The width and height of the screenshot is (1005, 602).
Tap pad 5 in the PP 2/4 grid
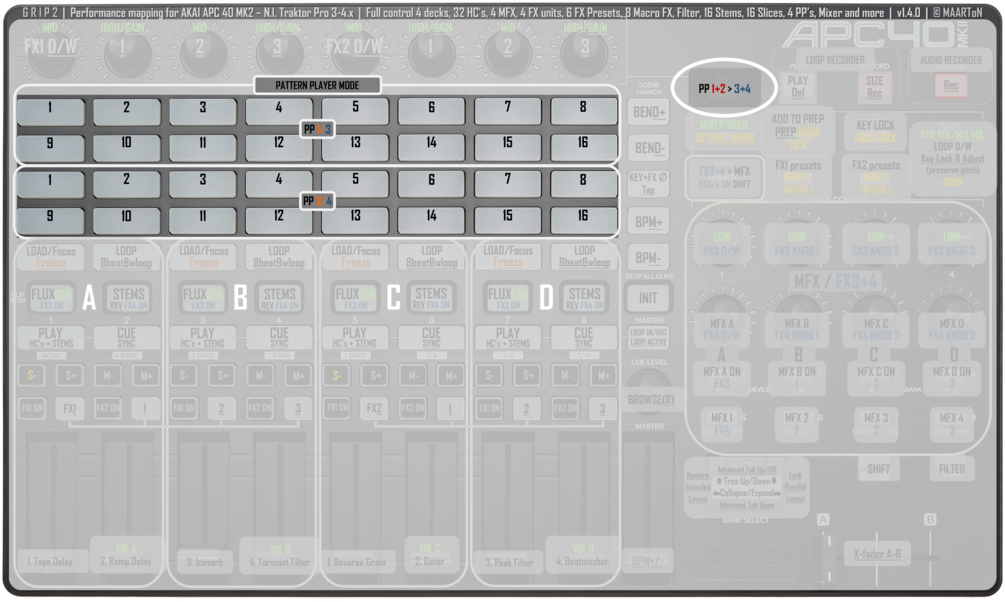pos(355,184)
